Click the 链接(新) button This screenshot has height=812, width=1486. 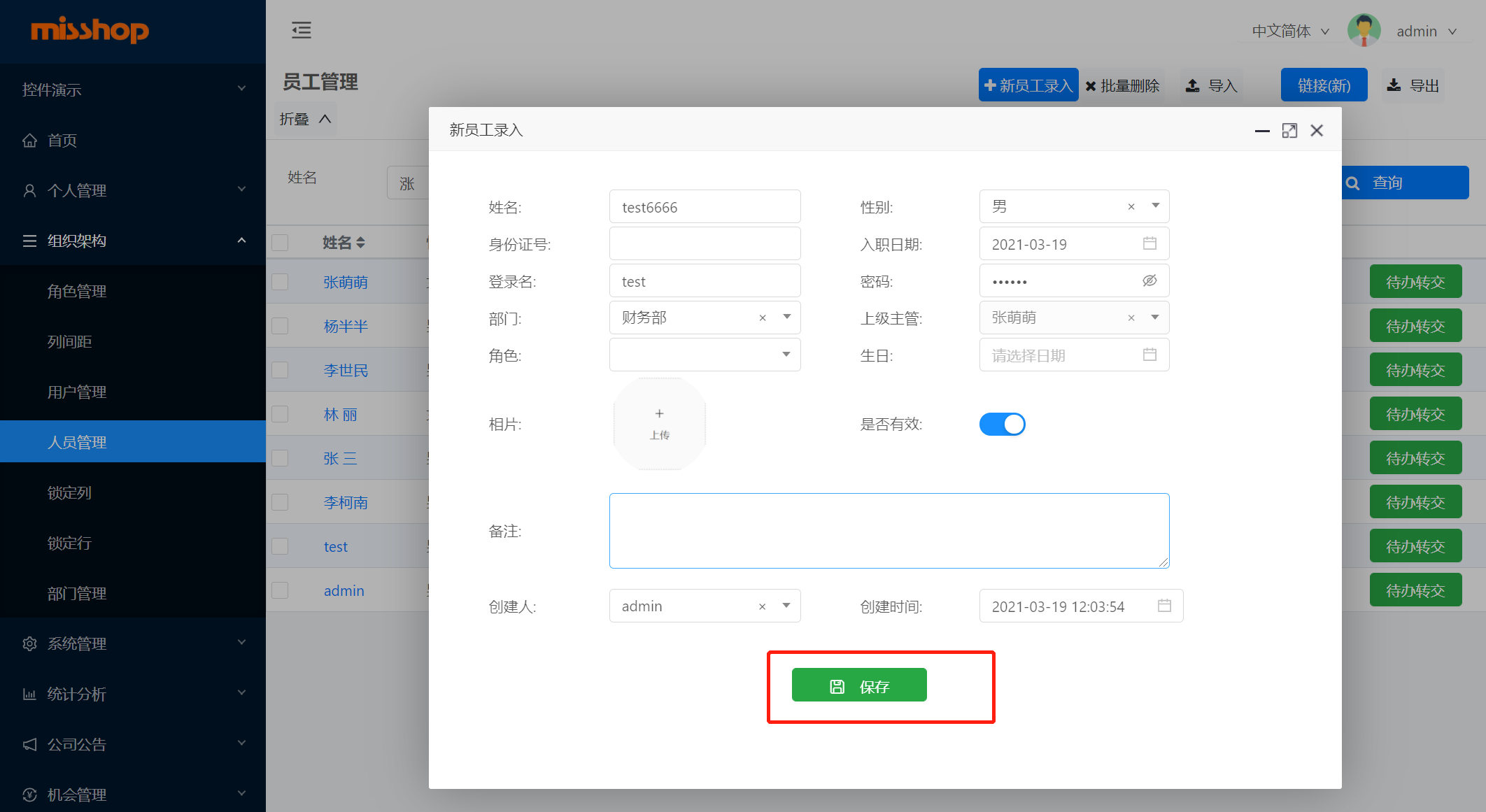1324,85
